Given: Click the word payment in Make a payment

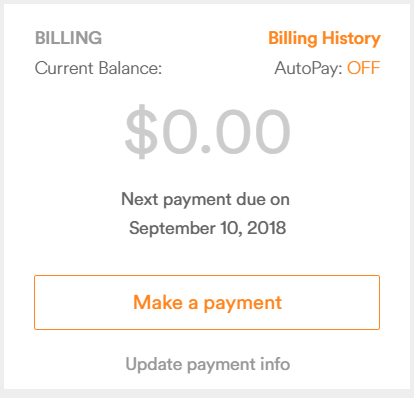Looking at the screenshot, I should coord(243,304).
